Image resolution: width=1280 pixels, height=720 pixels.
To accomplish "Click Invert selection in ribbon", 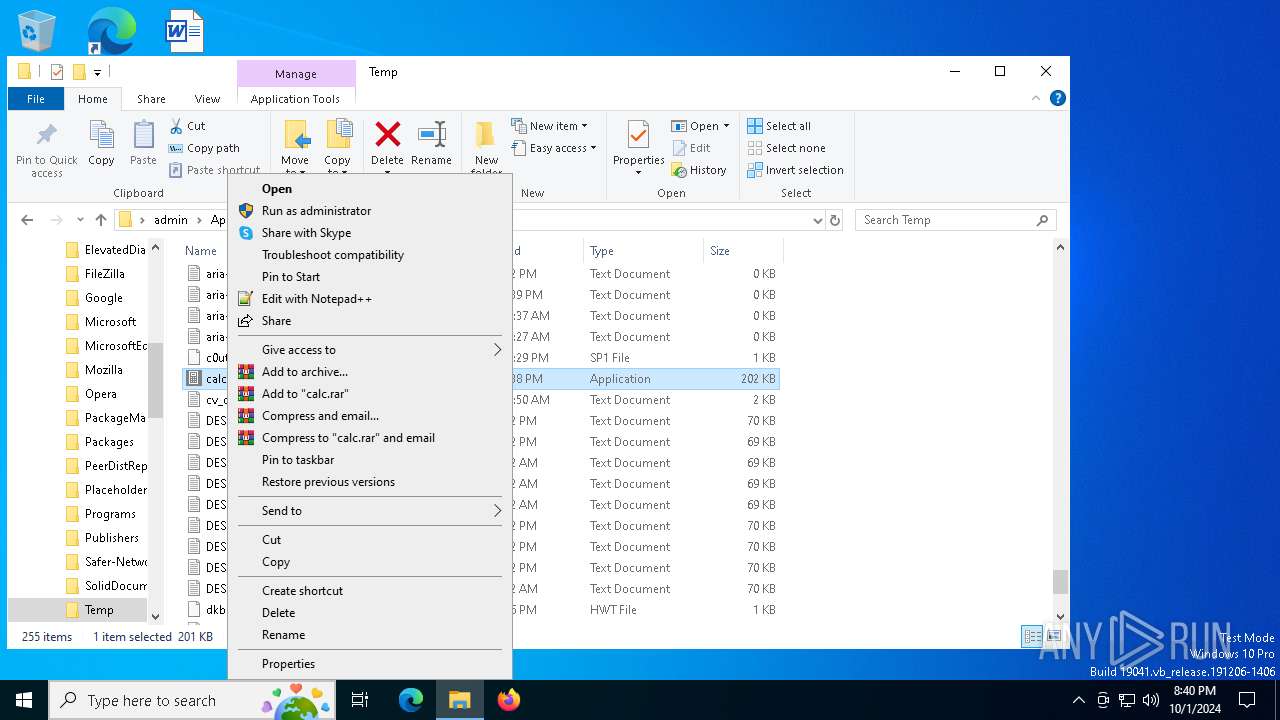I will point(795,170).
